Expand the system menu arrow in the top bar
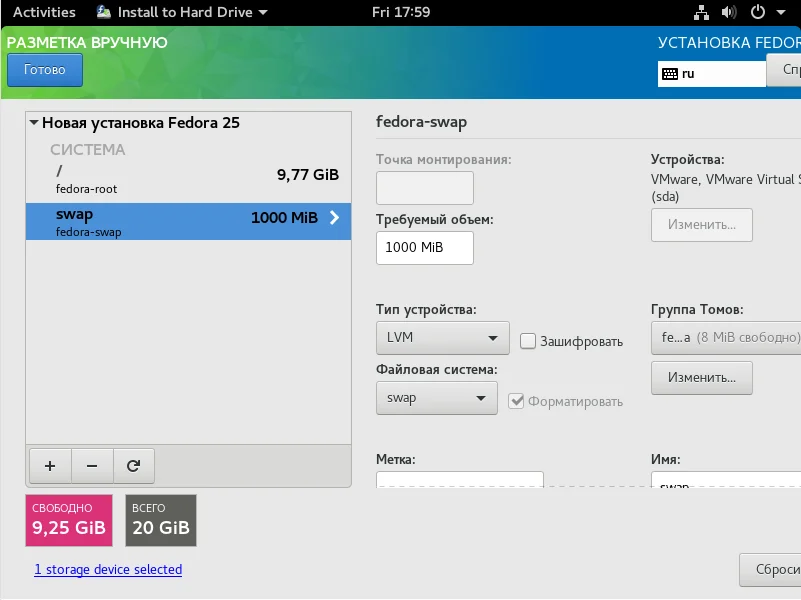 click(x=781, y=12)
